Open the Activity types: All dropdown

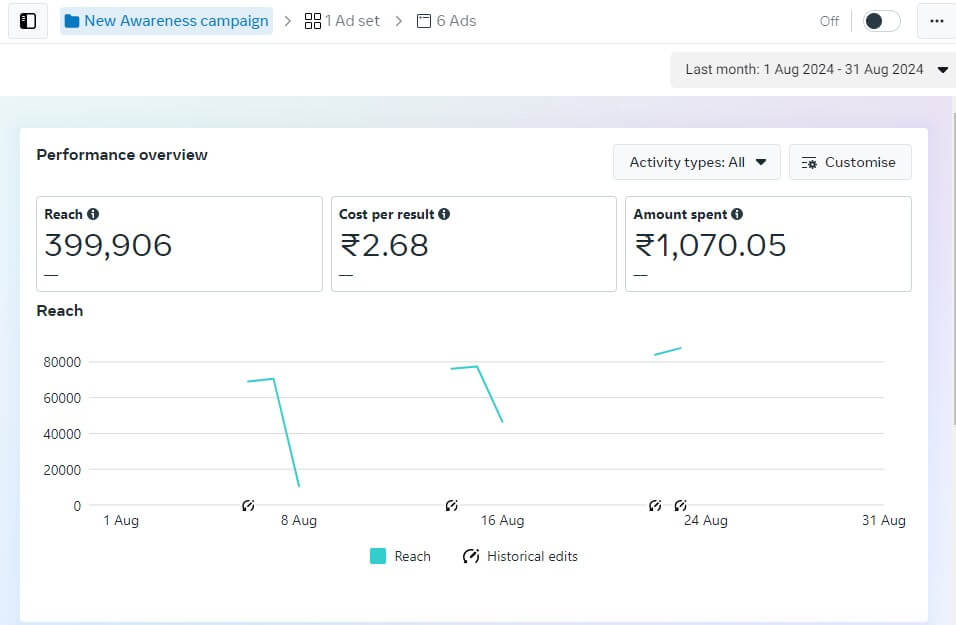[697, 162]
